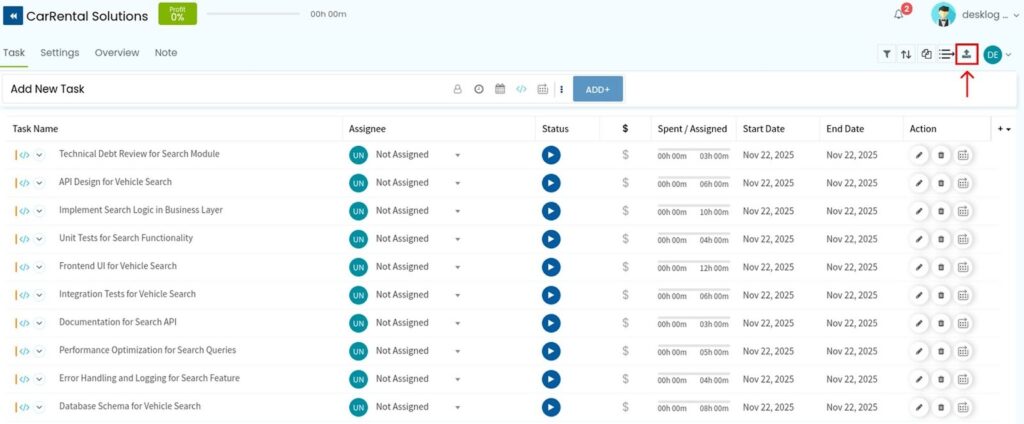Click back arrow beside CarRental Solutions
The width and height of the screenshot is (1024, 424).
(14, 16)
